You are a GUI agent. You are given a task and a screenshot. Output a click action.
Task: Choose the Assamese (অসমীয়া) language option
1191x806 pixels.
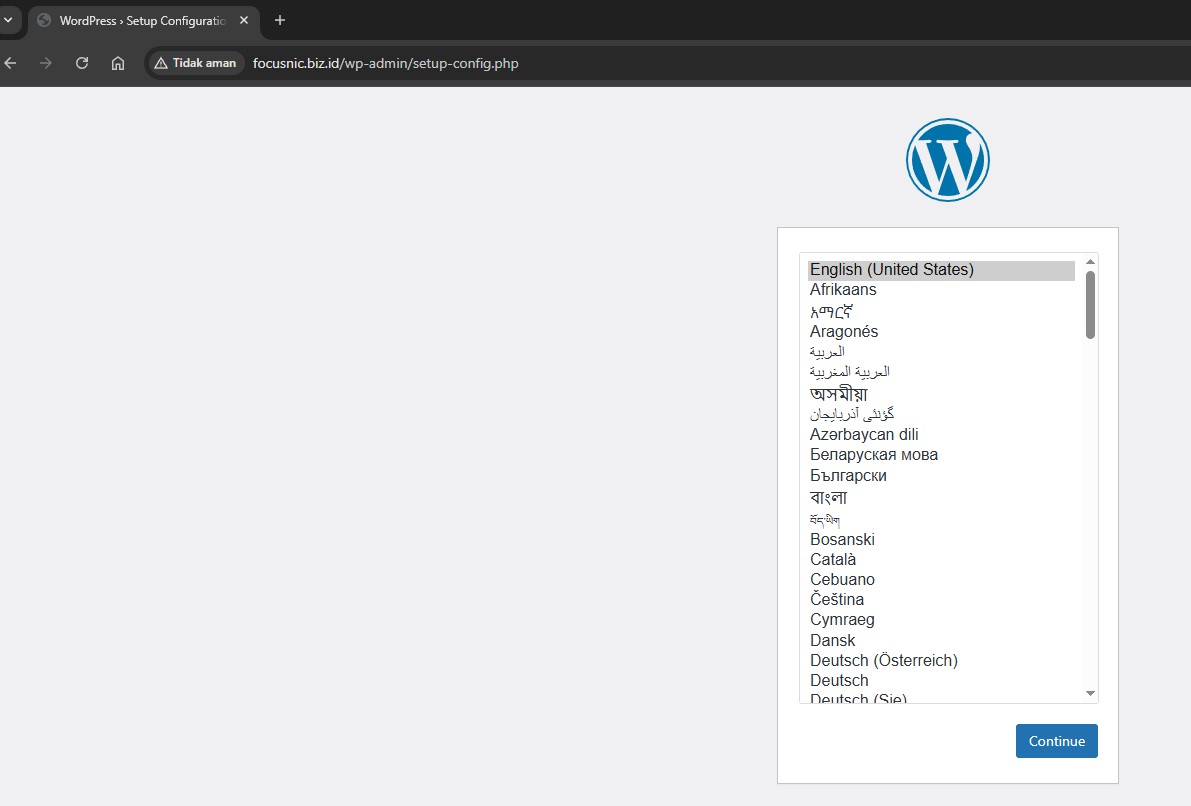(941, 394)
